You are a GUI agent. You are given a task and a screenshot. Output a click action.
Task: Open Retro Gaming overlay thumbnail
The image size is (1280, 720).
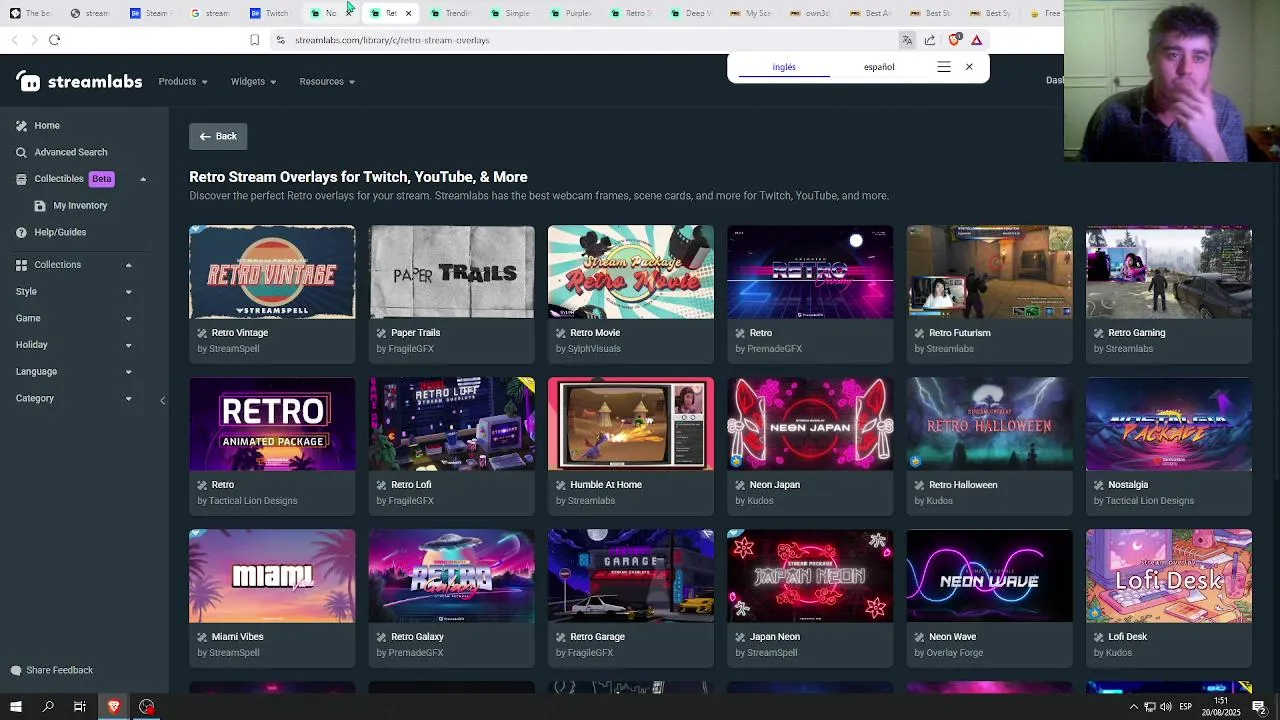tap(1168, 272)
